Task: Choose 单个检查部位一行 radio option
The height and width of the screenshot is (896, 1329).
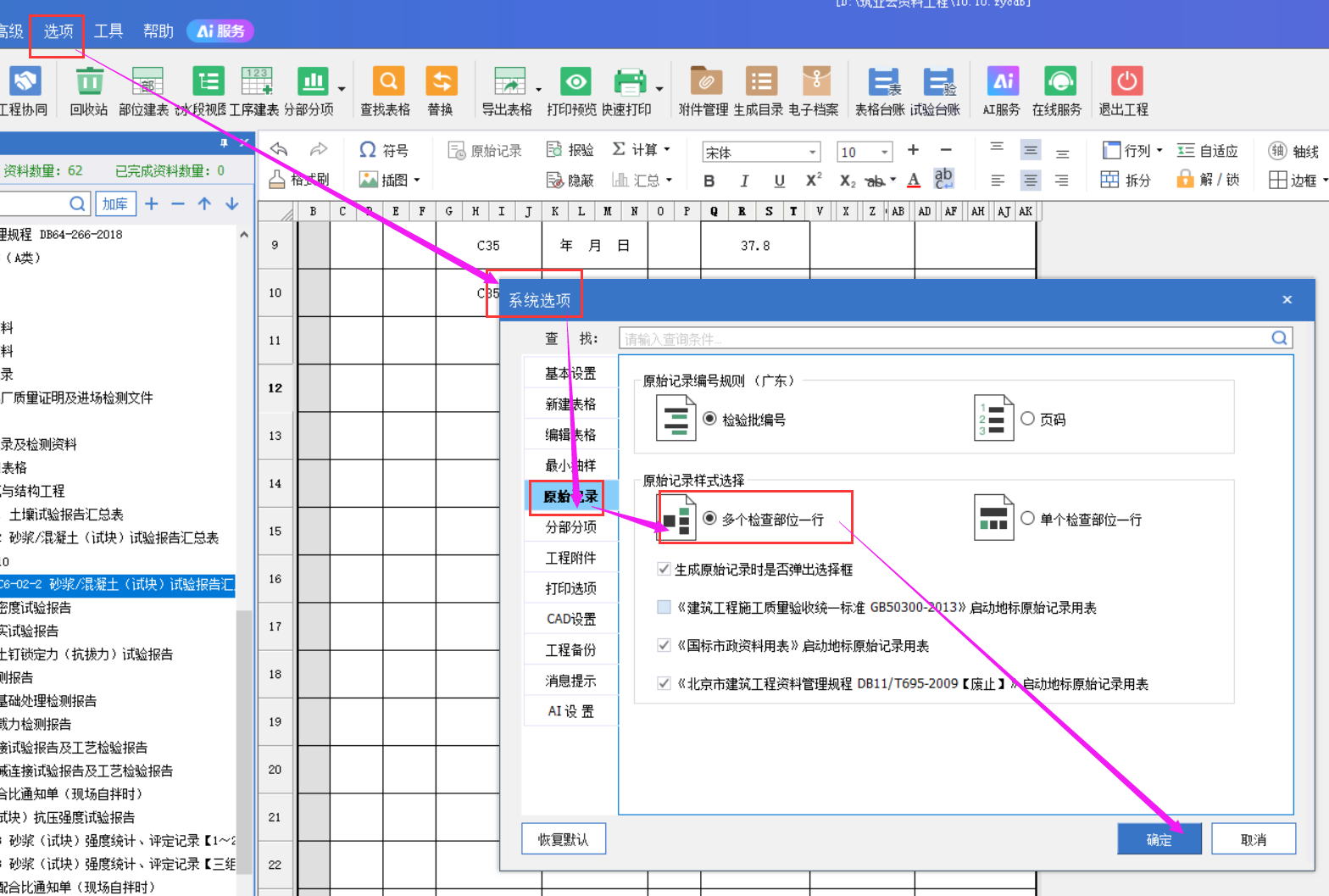Action: [1027, 518]
